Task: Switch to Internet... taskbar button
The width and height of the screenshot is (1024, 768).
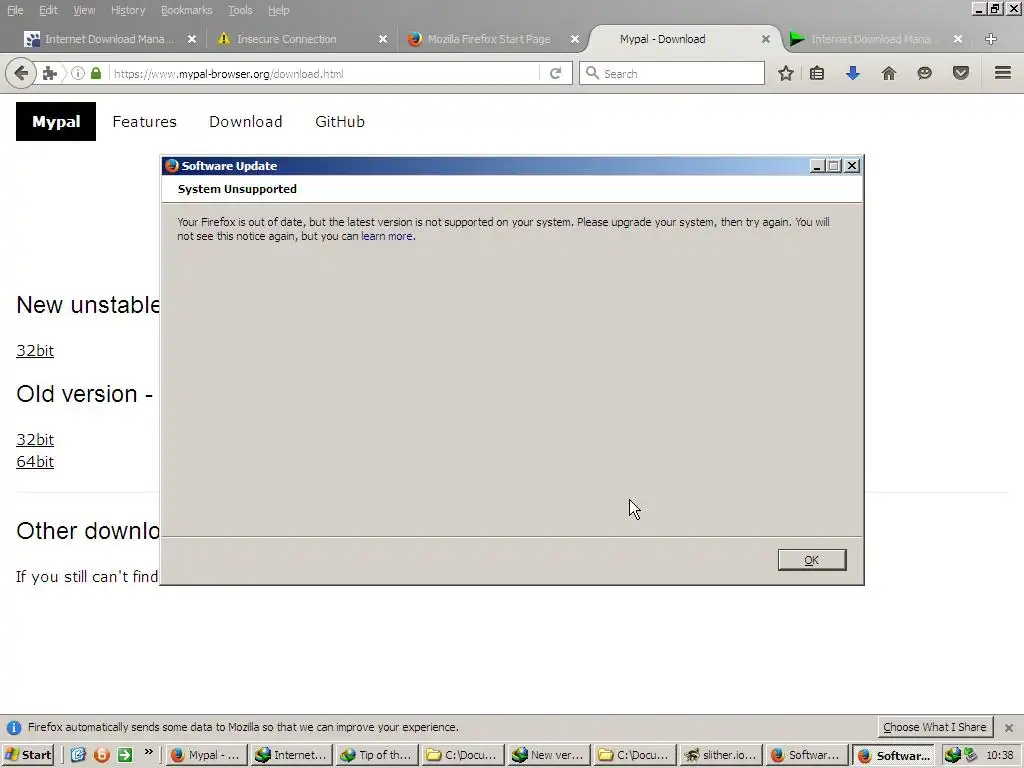Action: click(292, 755)
